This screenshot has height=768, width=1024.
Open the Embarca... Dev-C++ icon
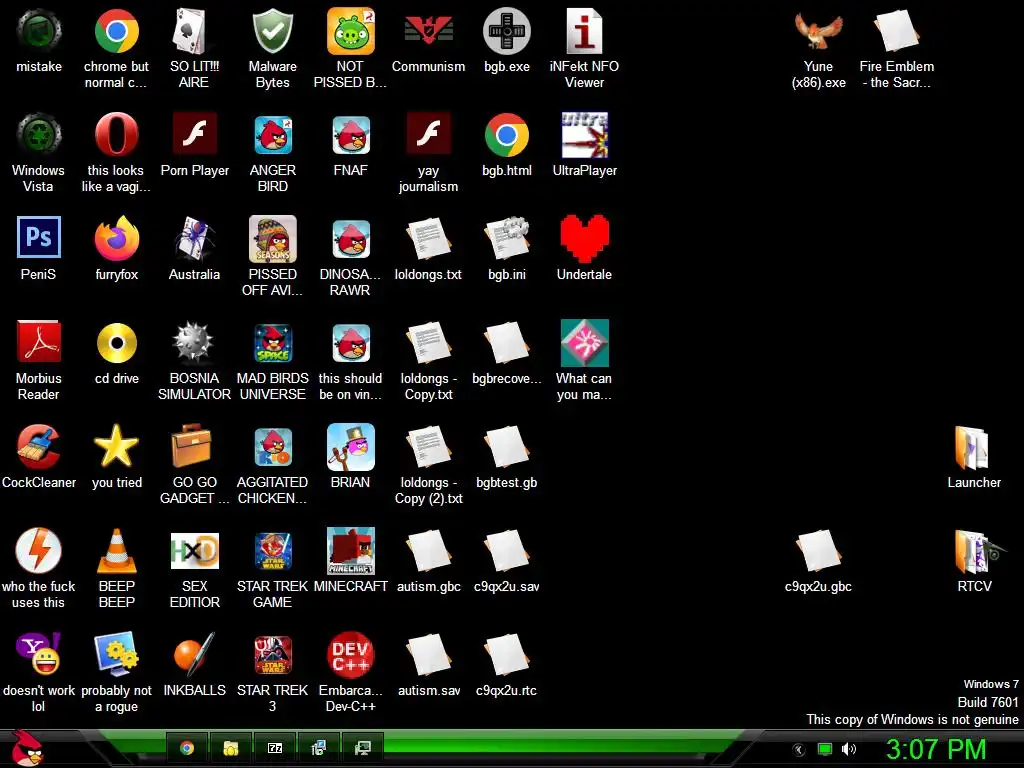[350, 654]
